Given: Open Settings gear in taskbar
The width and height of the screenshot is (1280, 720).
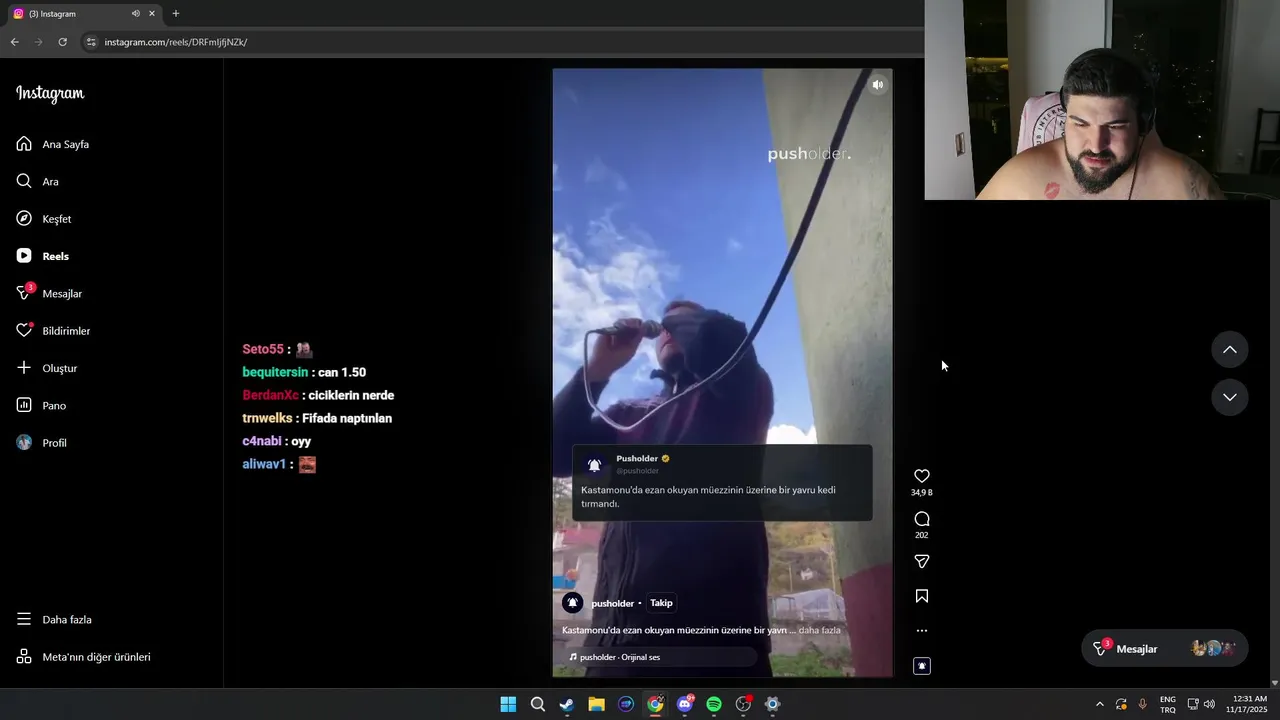Looking at the screenshot, I should click(x=773, y=704).
